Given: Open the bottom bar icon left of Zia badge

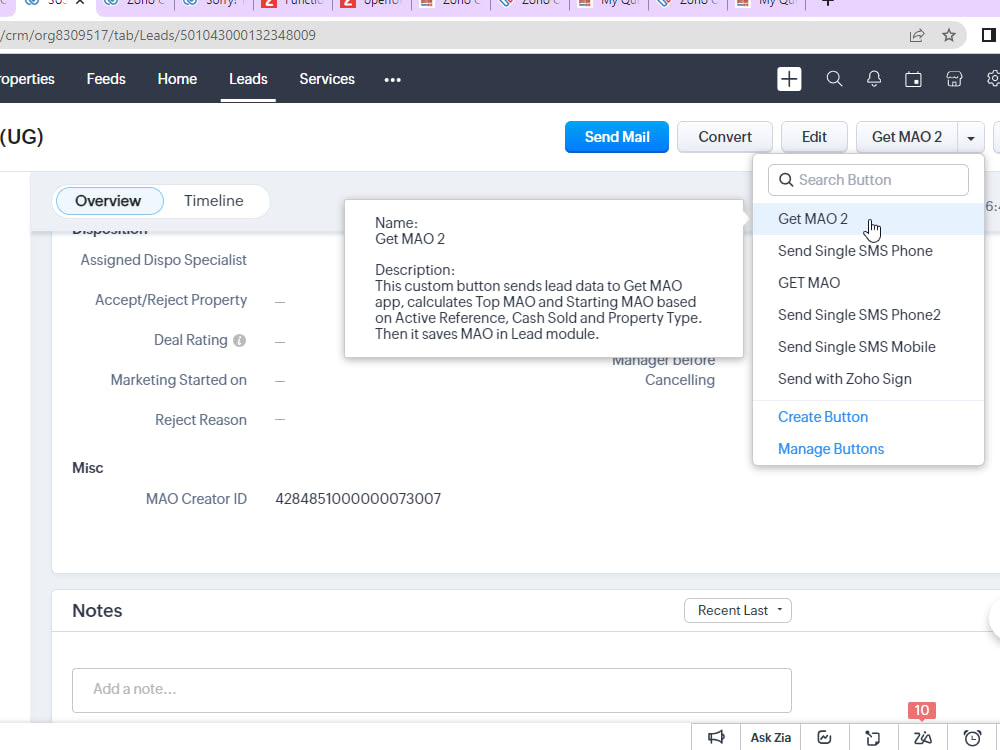Looking at the screenshot, I should click(872, 737).
